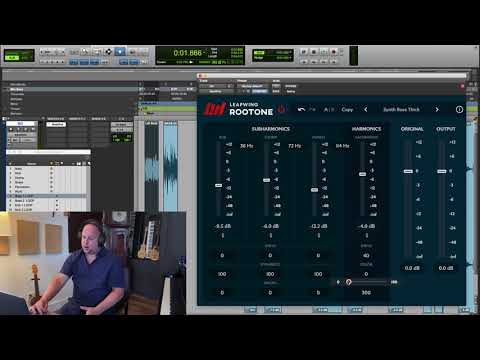This screenshot has width=480, height=360.
Task: Click the 72 Hz frequency label
Action: pos(294,146)
